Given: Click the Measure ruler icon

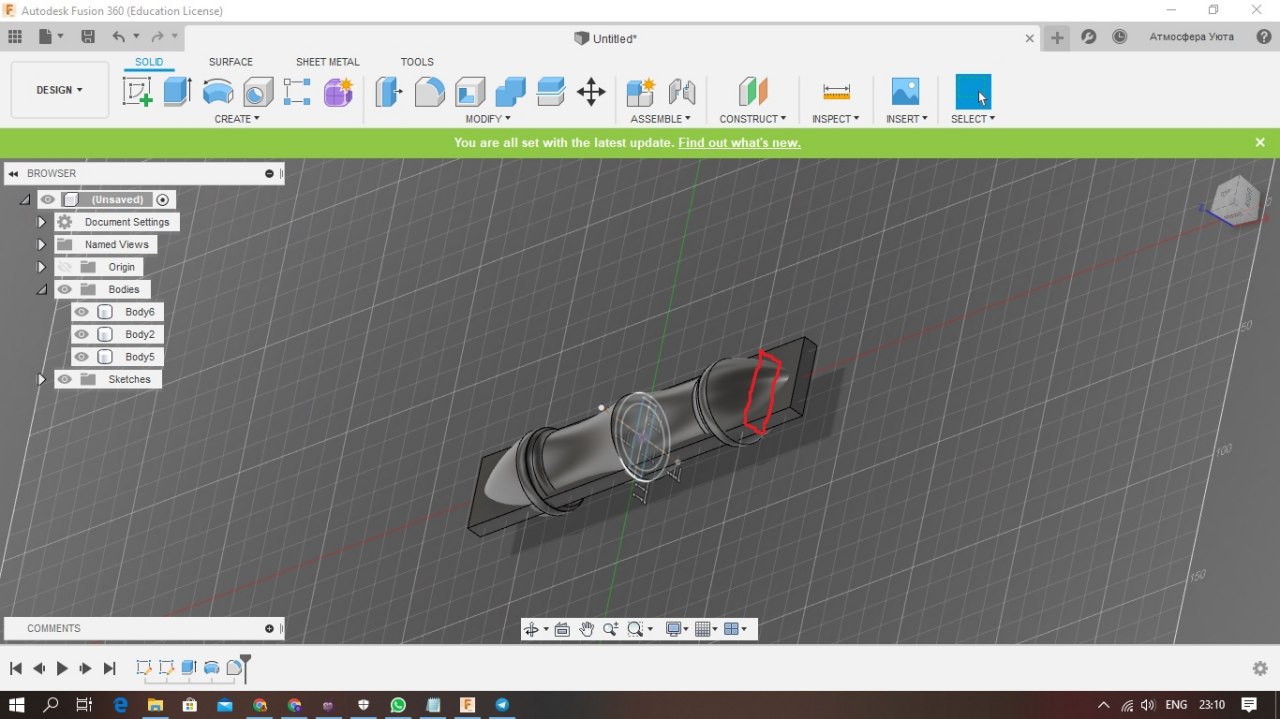Looking at the screenshot, I should (x=836, y=92).
